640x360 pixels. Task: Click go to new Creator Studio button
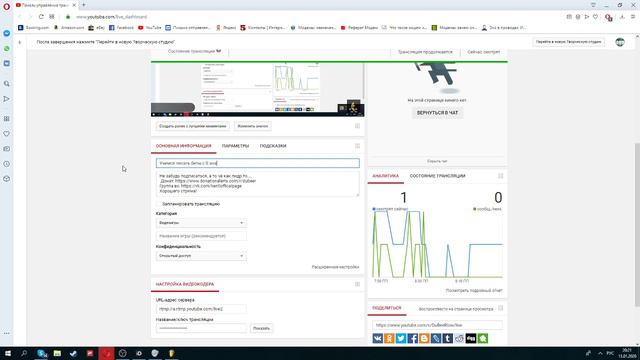(x=568, y=42)
